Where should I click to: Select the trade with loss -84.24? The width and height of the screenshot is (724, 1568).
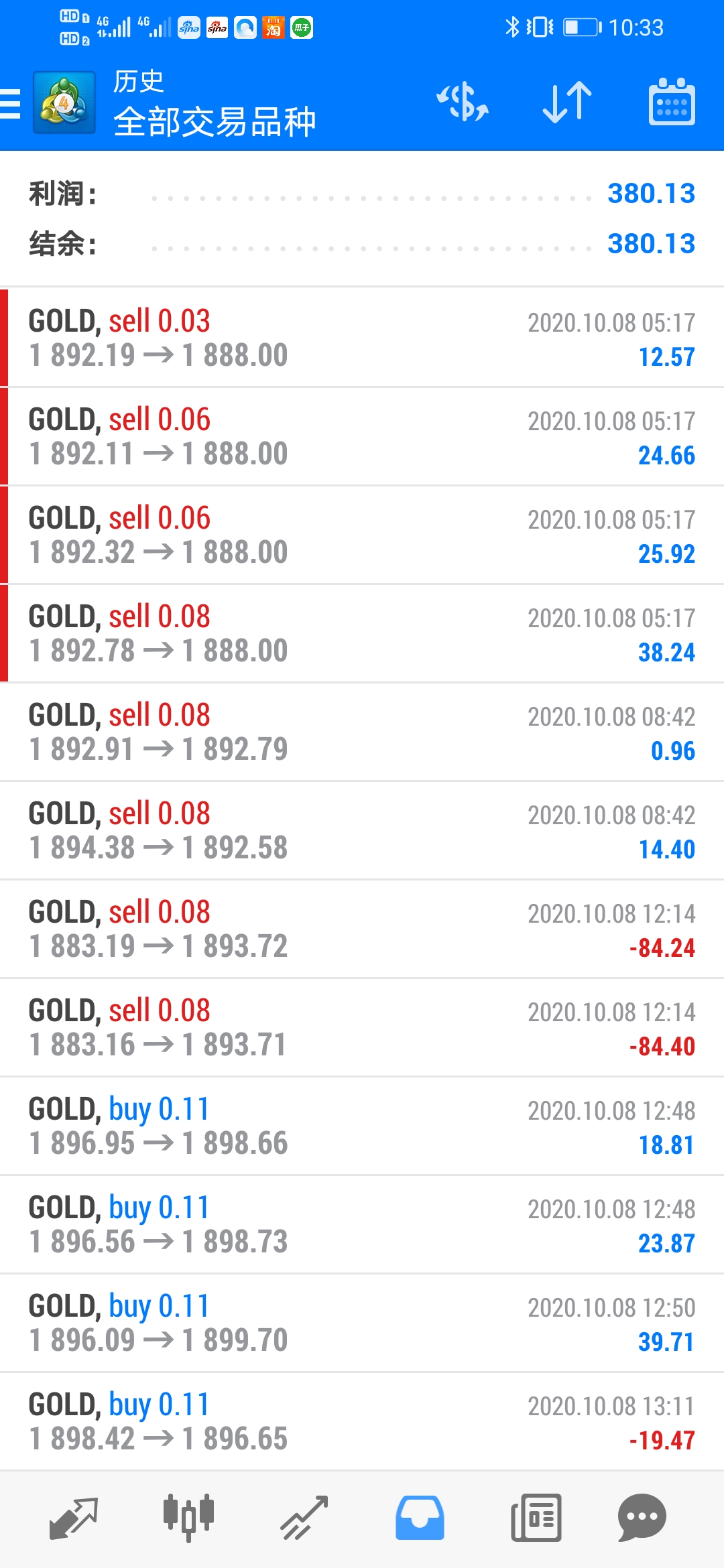pos(362,929)
